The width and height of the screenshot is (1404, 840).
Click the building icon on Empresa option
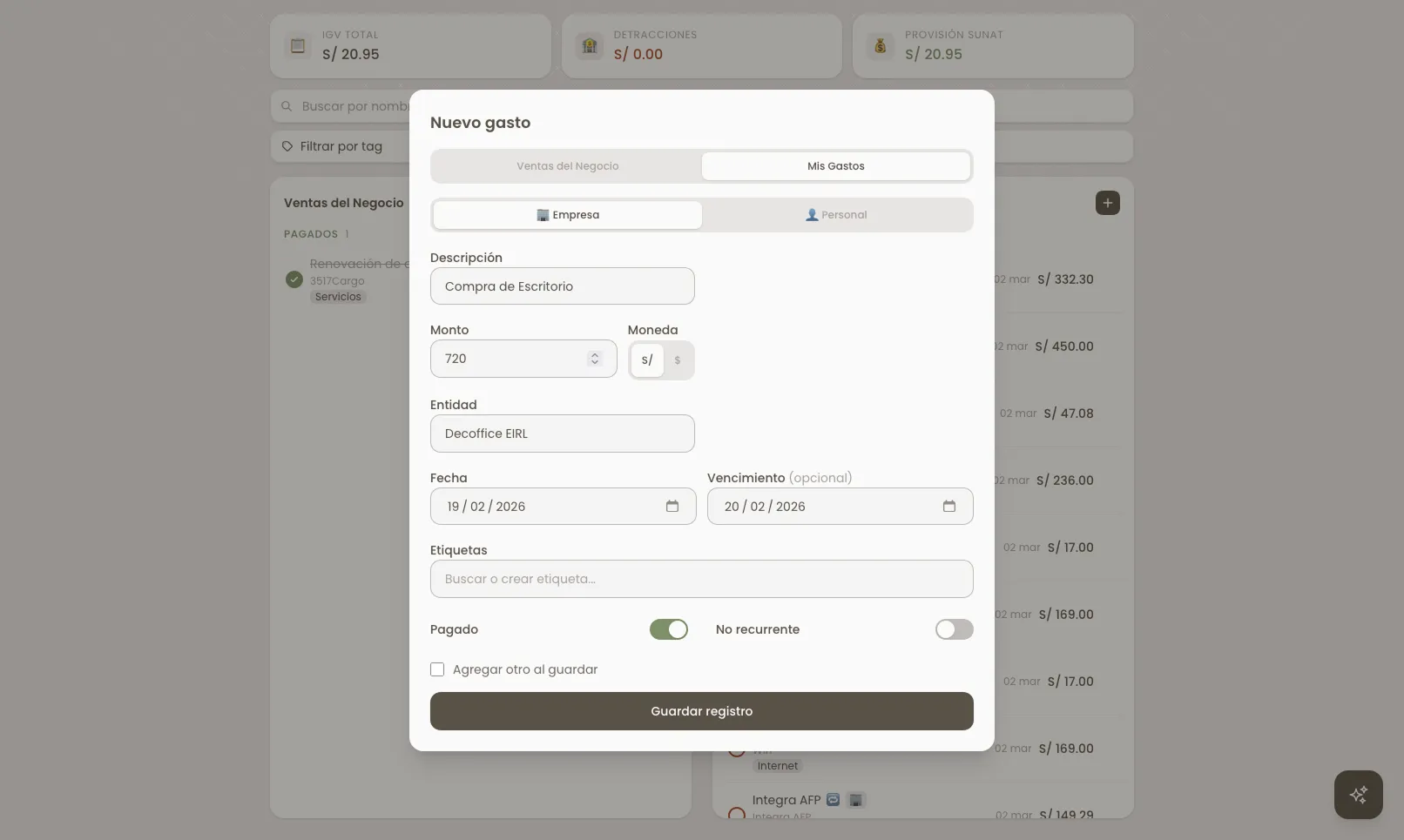tap(542, 214)
